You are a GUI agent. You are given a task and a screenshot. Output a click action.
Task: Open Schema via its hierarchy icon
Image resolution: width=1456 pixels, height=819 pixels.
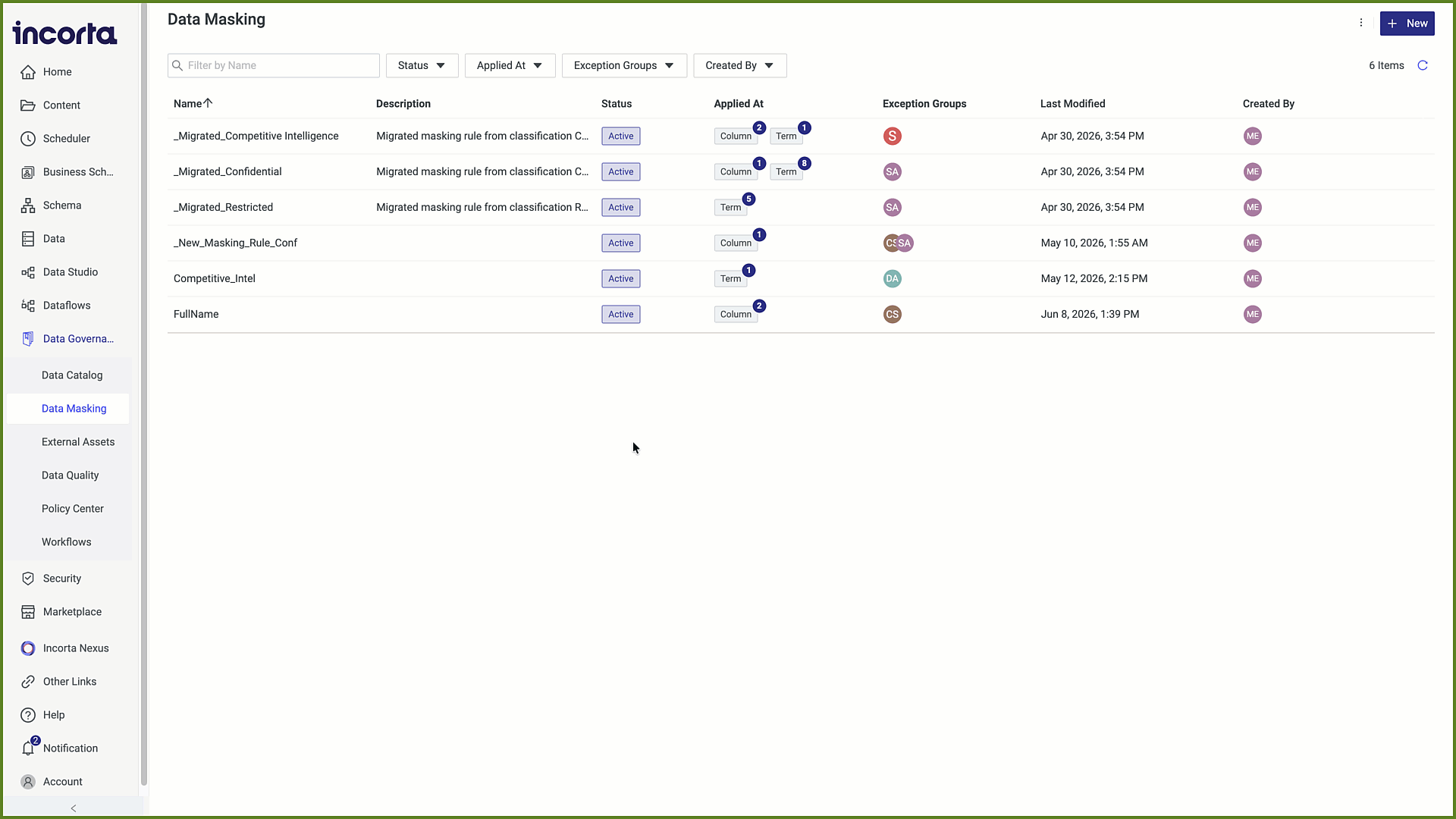click(28, 206)
